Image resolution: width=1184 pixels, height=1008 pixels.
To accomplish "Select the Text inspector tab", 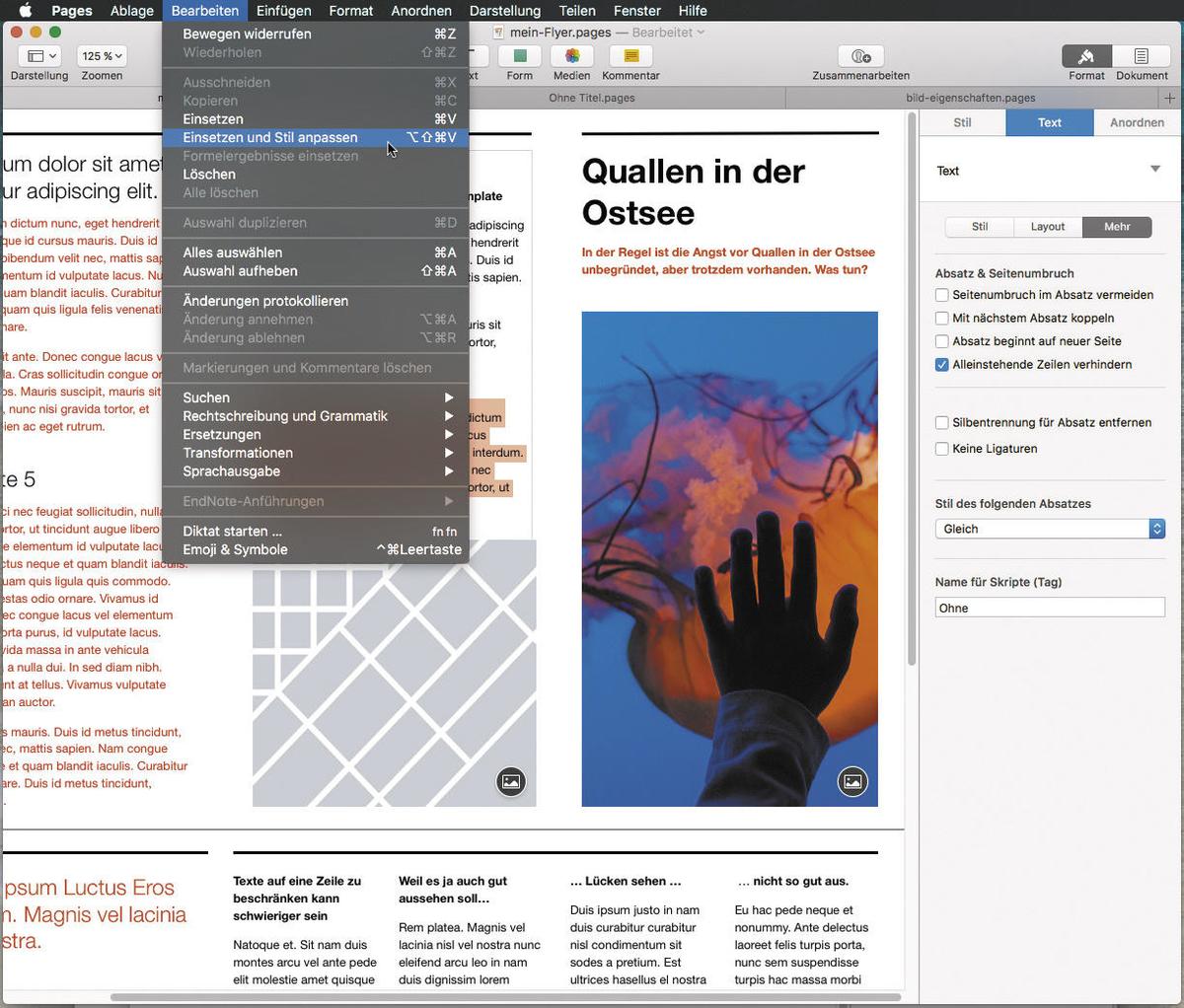I will tap(1050, 122).
